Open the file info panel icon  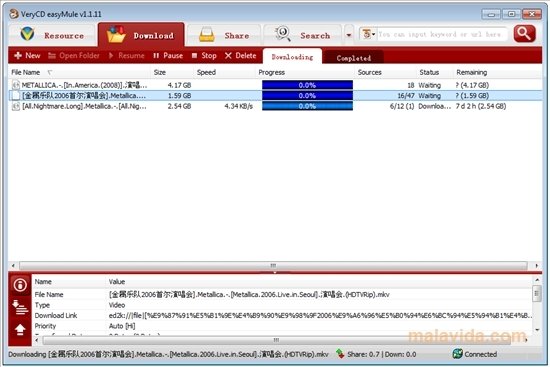[x=20, y=285]
